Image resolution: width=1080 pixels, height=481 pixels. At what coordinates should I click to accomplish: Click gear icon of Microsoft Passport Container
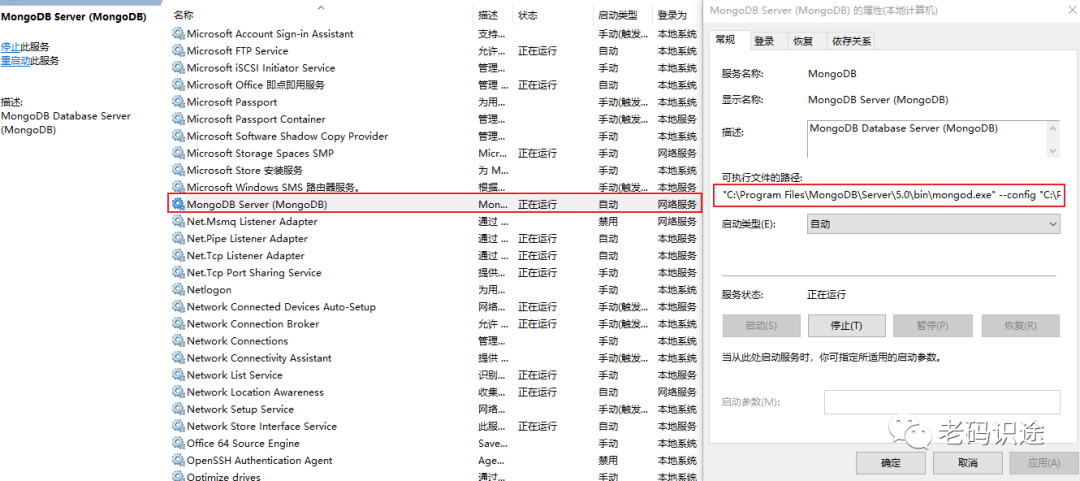coord(178,119)
